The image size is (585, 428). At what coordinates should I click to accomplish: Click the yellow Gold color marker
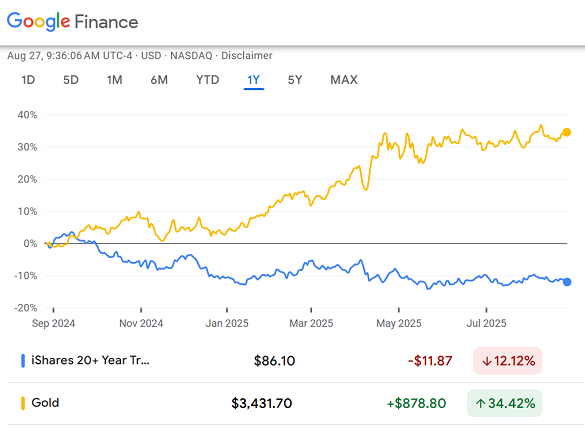pos(23,403)
